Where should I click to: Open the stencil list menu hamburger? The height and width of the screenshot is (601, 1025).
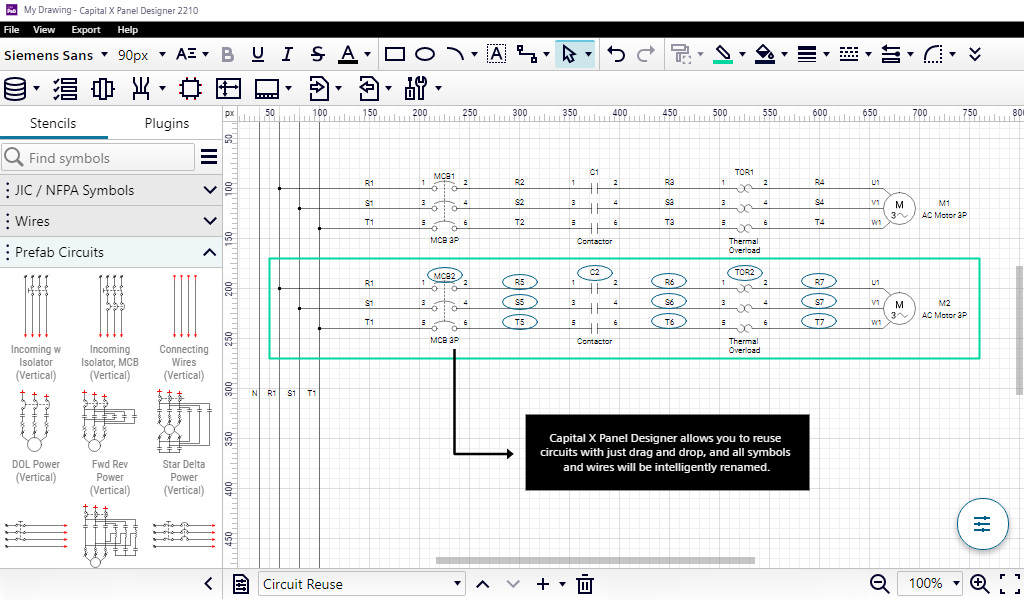tap(209, 157)
